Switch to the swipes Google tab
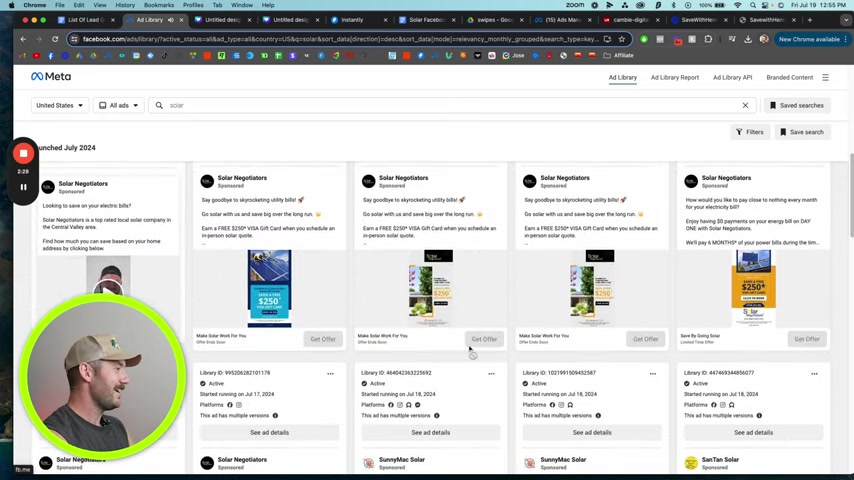This screenshot has height=480, width=854. pos(493,20)
